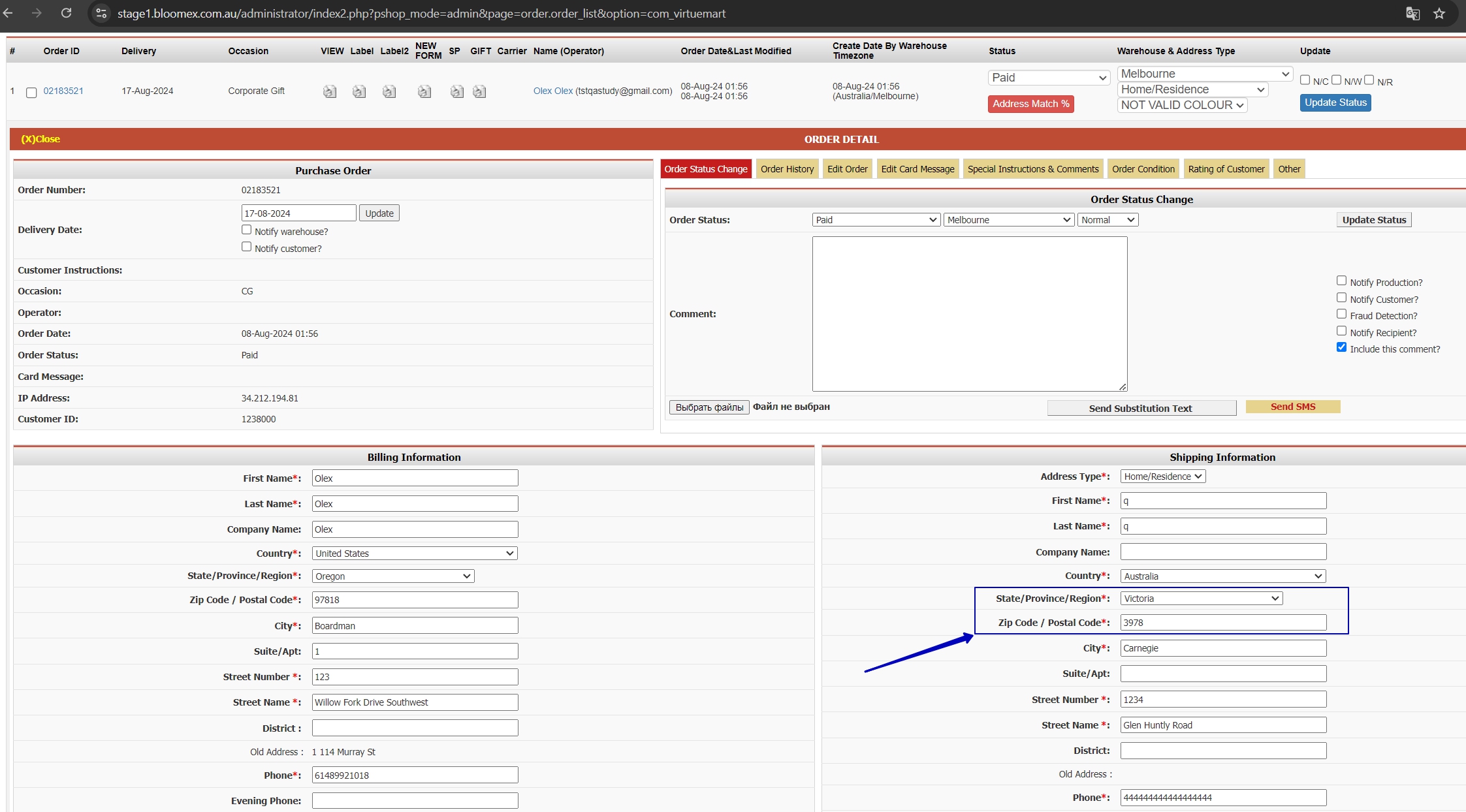
Task: Expand the NOT VALID COLOUR dropdown
Action: [1182, 105]
